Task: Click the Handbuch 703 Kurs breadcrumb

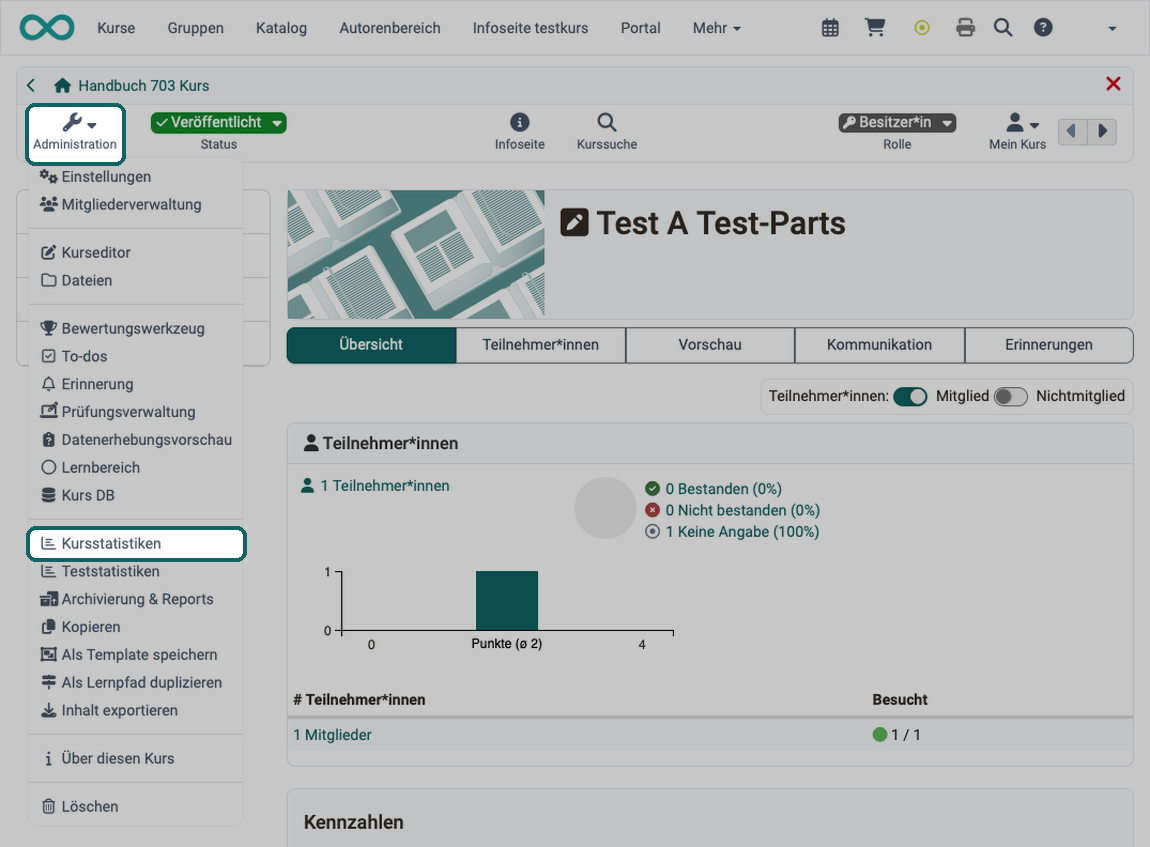Action: point(144,86)
